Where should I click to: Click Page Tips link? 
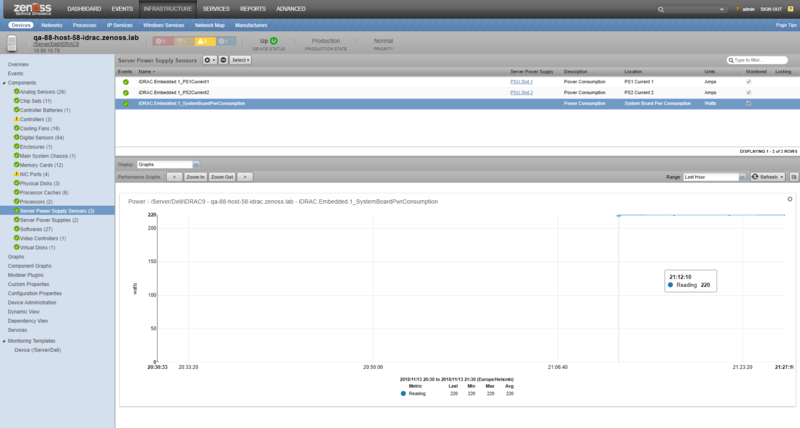[x=786, y=25]
